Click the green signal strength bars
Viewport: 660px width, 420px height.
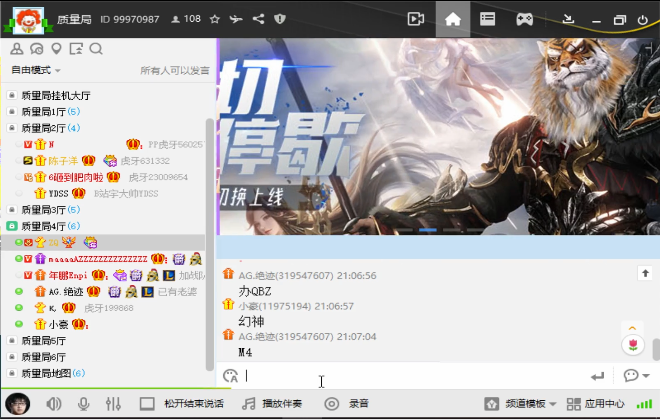coord(644,404)
